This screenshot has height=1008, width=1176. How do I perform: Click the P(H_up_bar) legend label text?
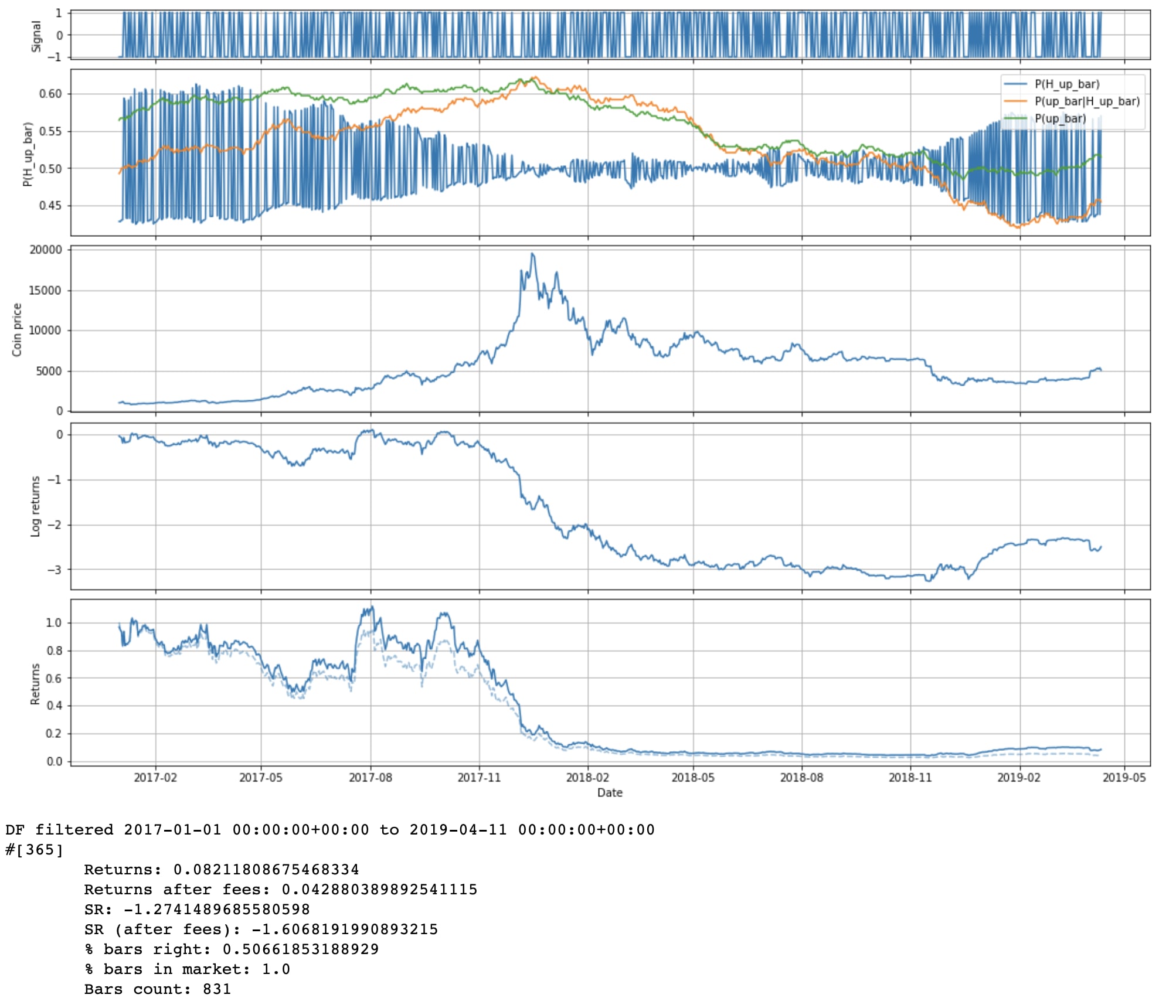click(1067, 84)
